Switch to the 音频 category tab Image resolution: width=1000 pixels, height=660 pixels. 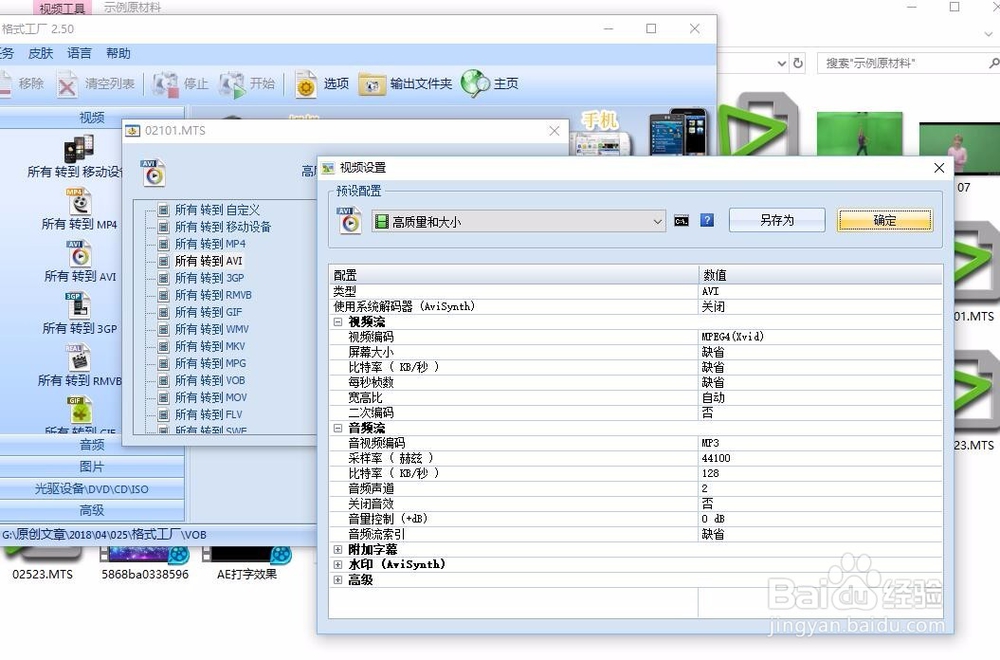pos(92,444)
